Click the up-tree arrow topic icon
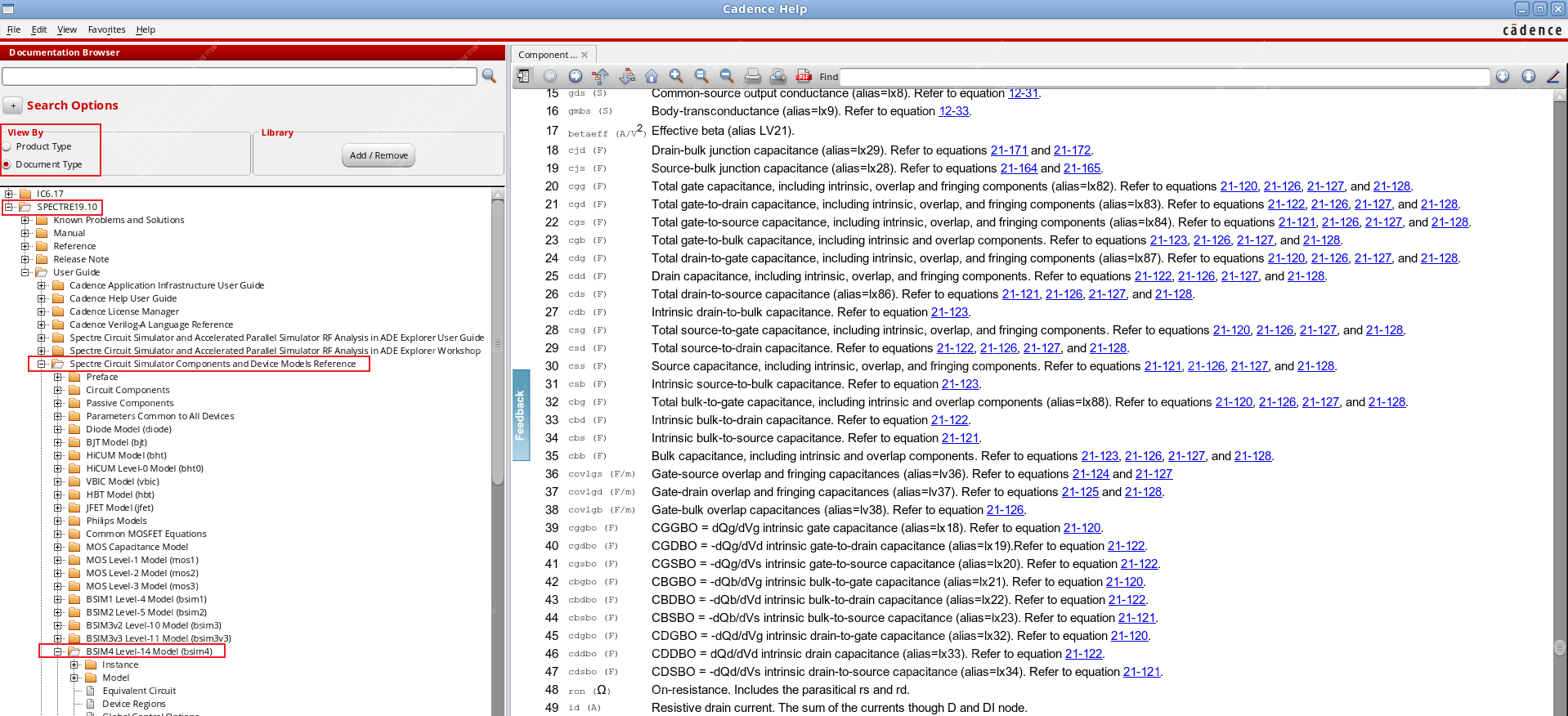This screenshot has width=1568, height=716. pos(601,76)
